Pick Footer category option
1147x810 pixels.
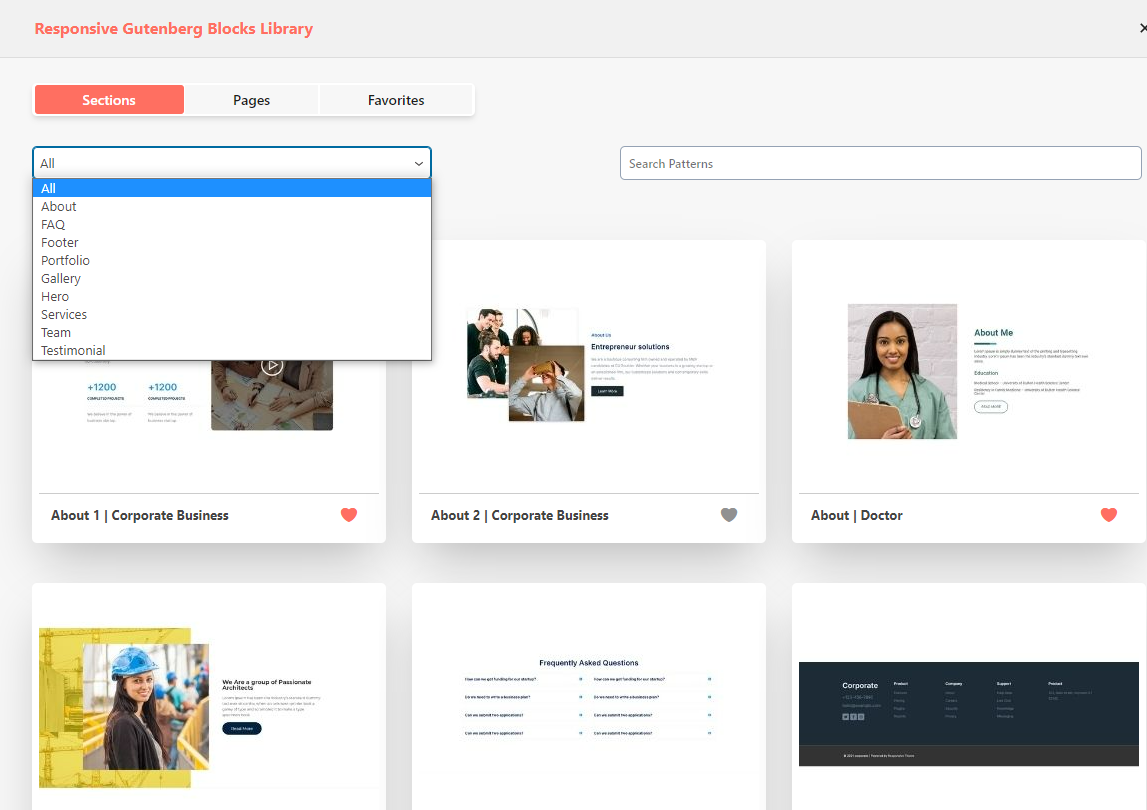point(232,242)
